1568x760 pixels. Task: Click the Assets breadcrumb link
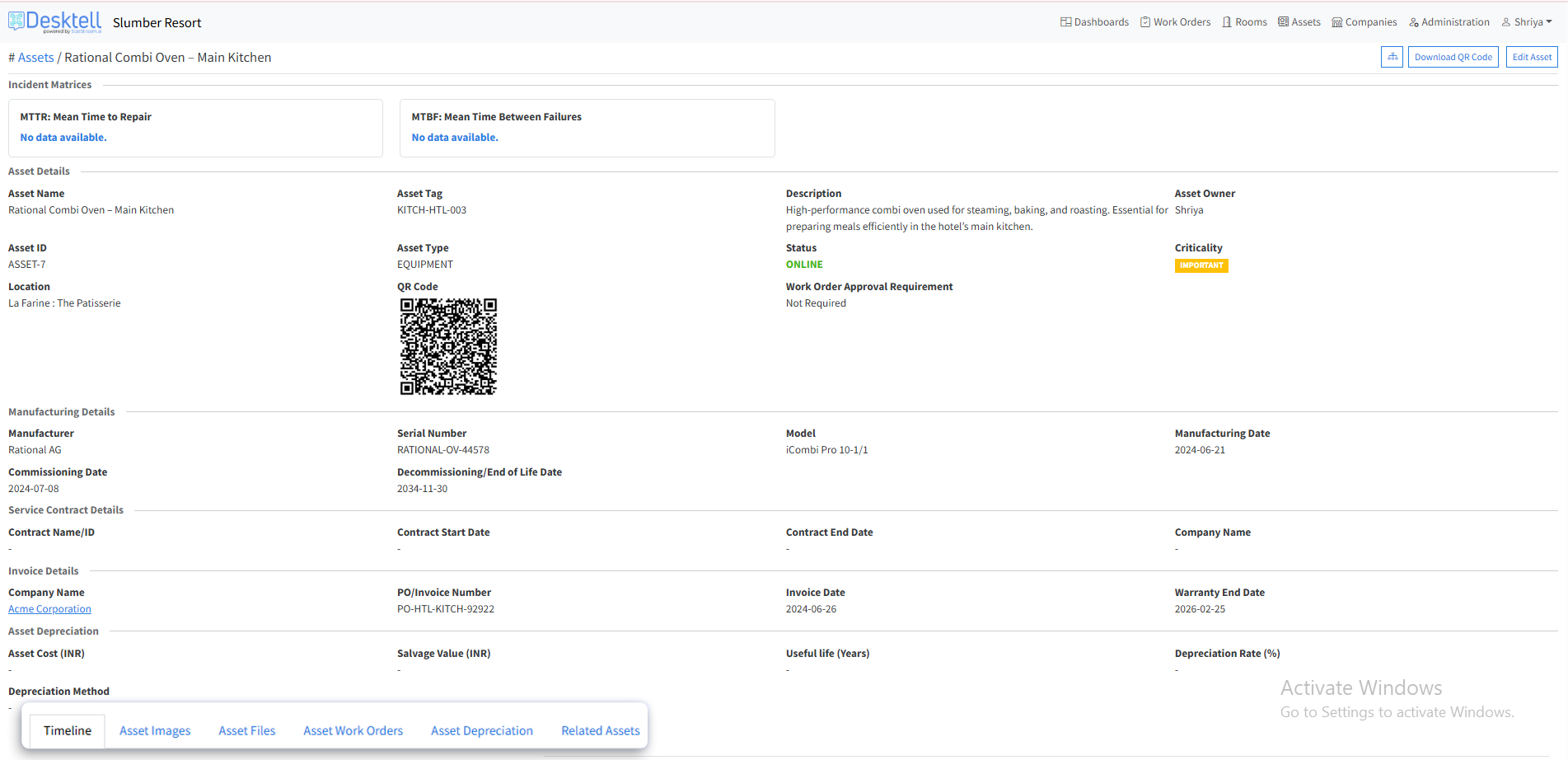point(35,58)
